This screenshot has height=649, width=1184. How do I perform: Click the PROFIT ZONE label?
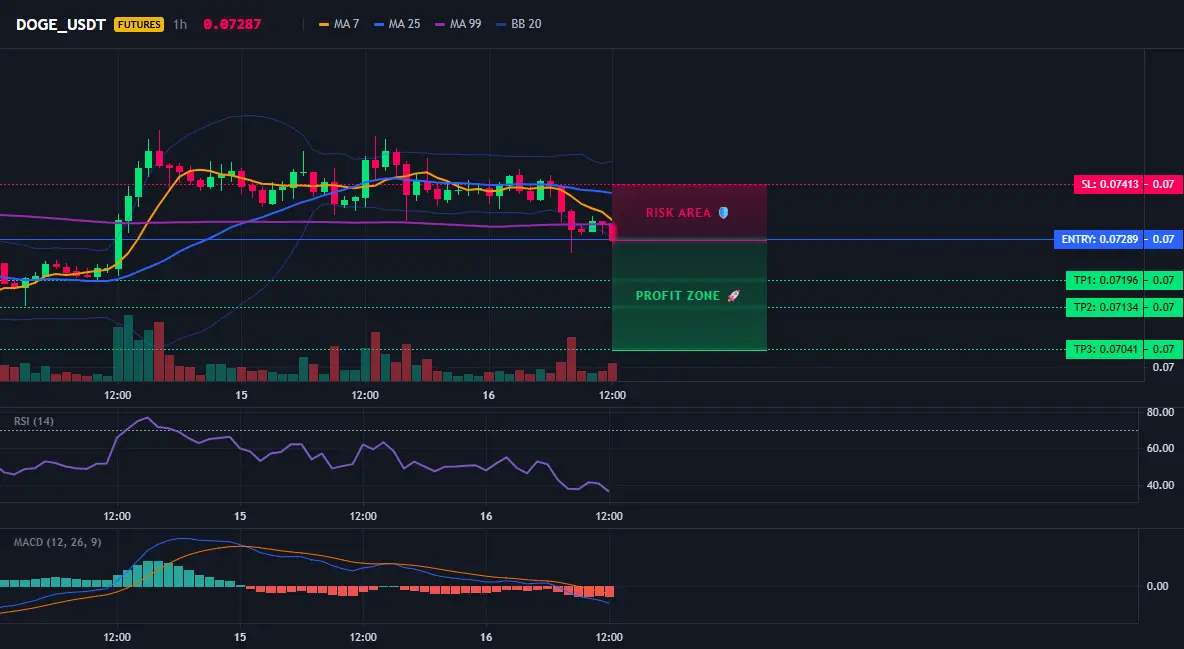tap(677, 296)
